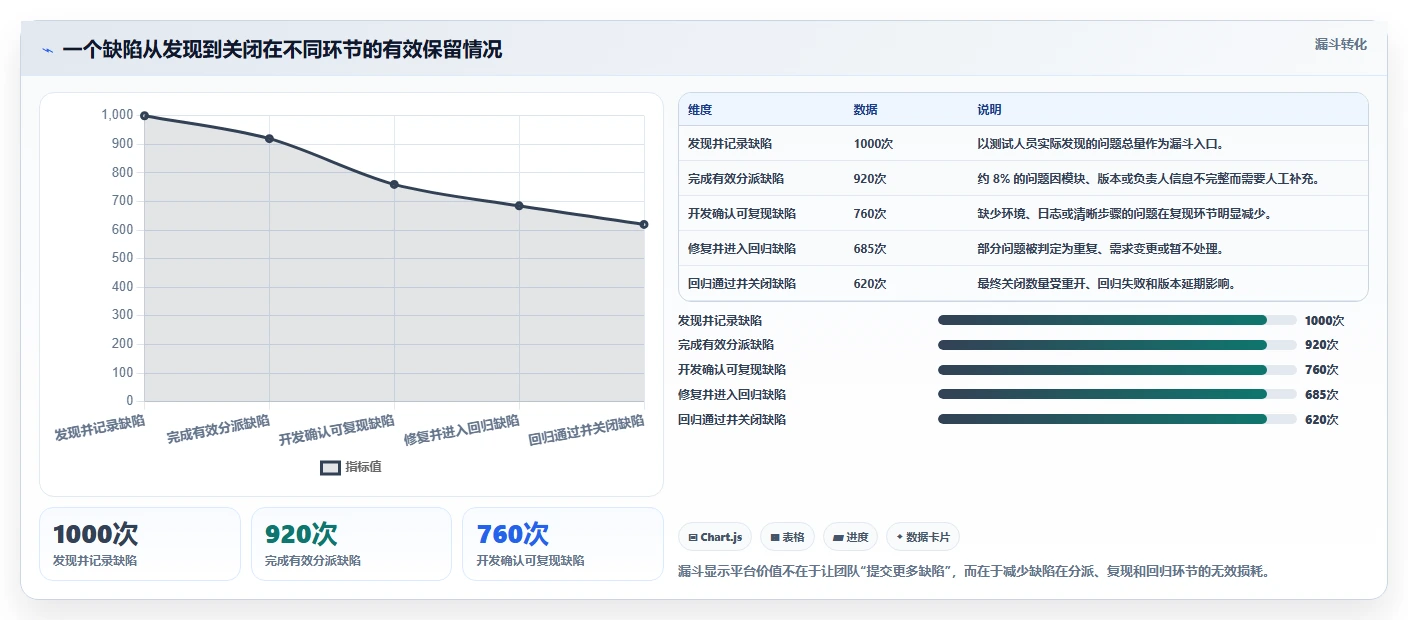
Task: Click the description 部分问题被判定为重复
Action: click(1100, 248)
